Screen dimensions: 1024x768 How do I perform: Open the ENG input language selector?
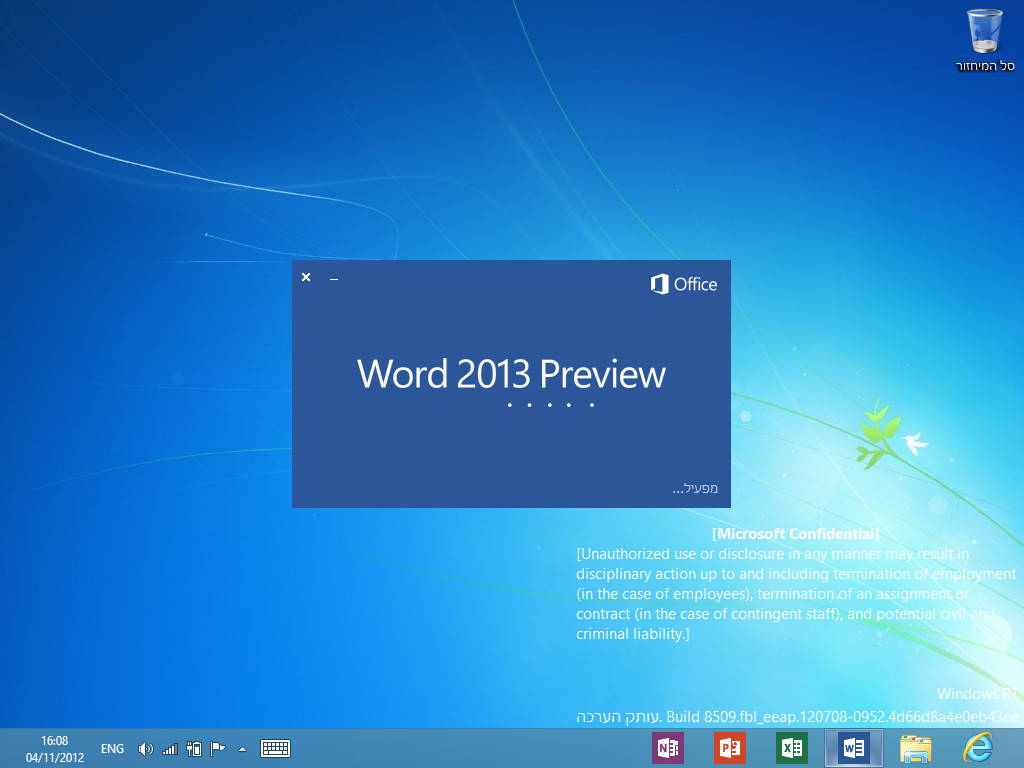[x=113, y=748]
